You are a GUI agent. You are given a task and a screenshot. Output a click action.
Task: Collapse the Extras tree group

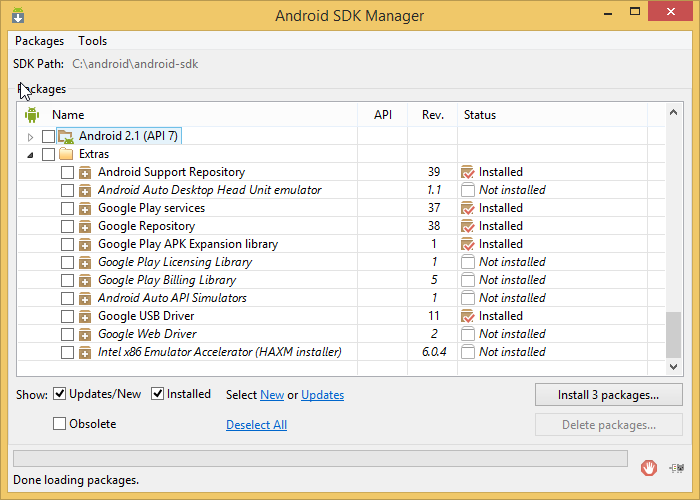coord(30,154)
